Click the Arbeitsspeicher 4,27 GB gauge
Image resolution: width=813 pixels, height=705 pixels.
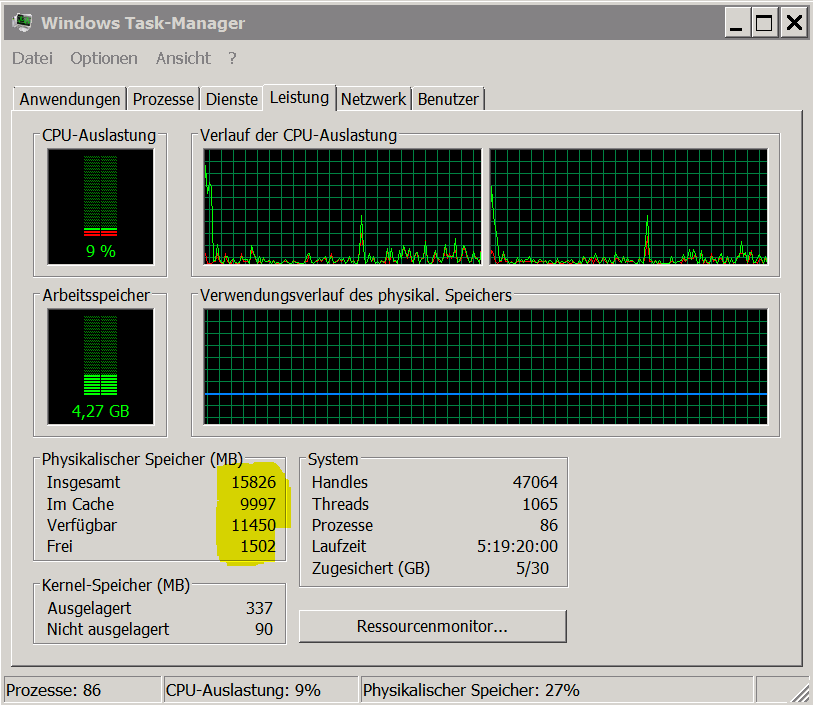pos(101,367)
